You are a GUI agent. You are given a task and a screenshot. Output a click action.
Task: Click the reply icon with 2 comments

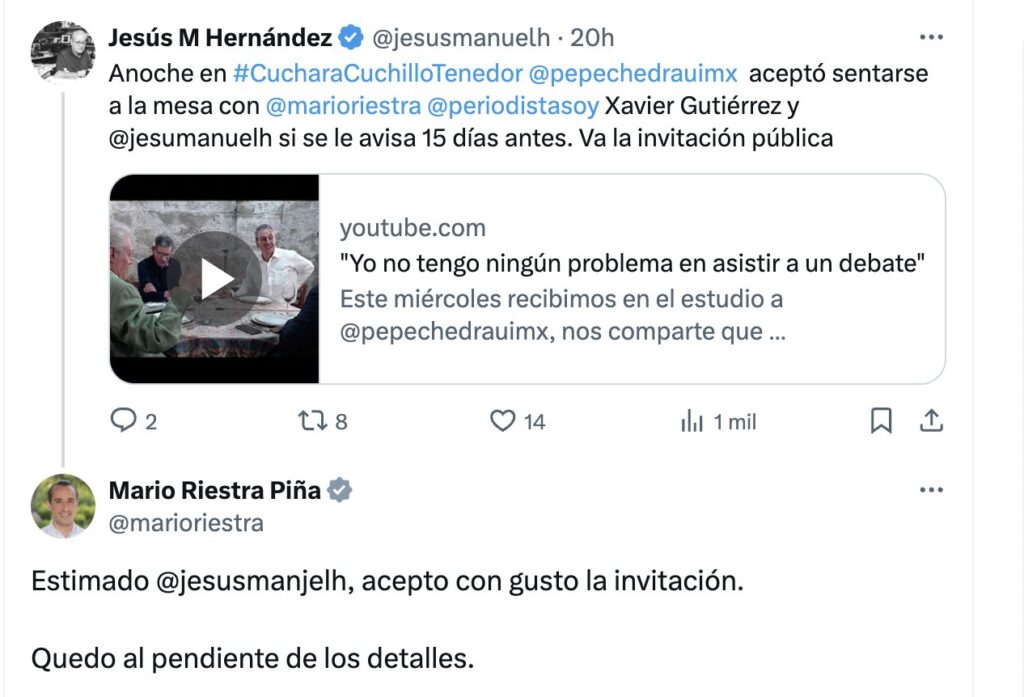point(123,421)
